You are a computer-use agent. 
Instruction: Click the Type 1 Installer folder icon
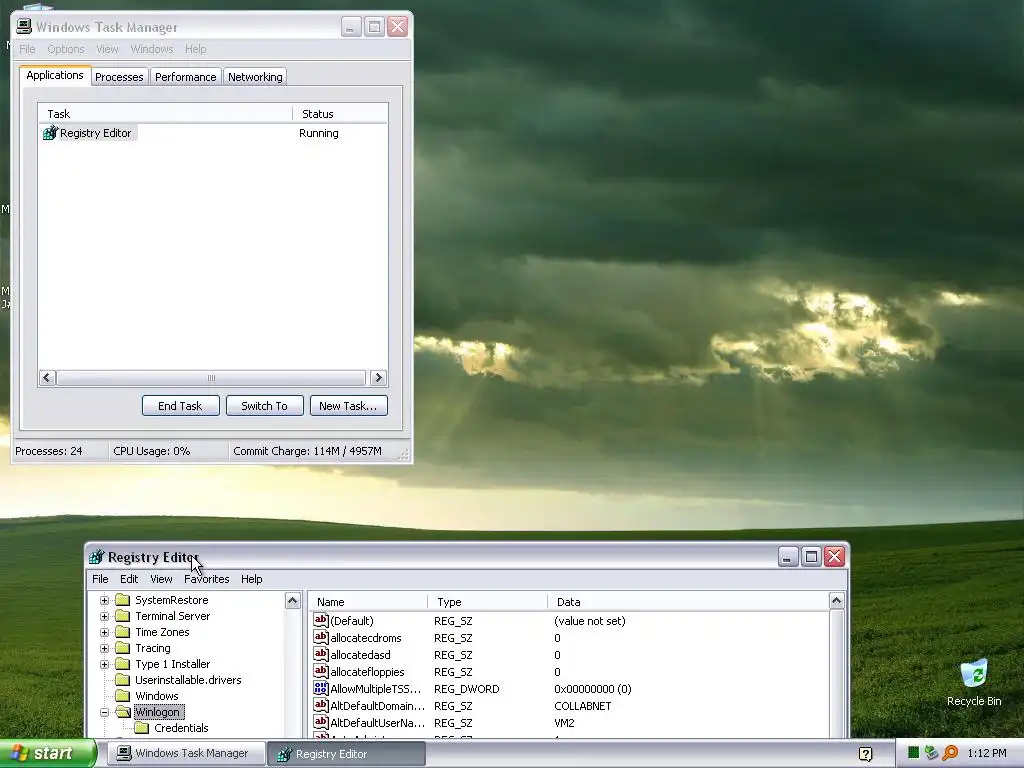(x=123, y=664)
